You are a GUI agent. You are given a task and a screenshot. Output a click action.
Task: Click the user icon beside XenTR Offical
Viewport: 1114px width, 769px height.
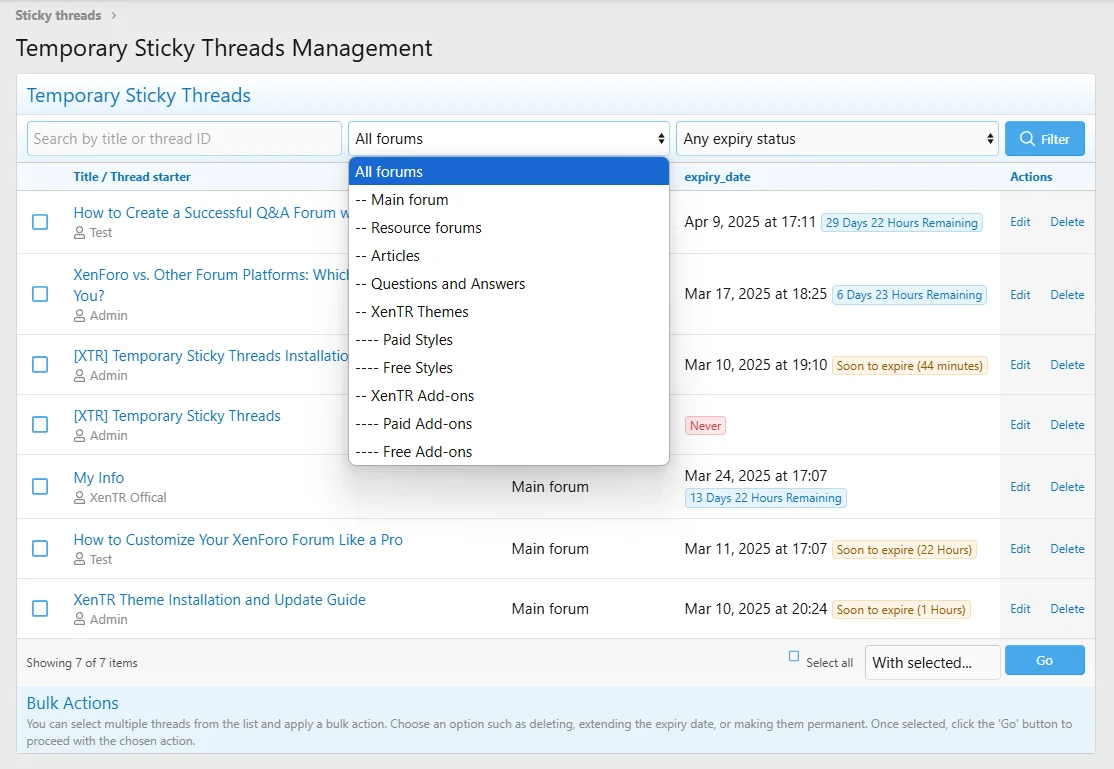pos(80,497)
